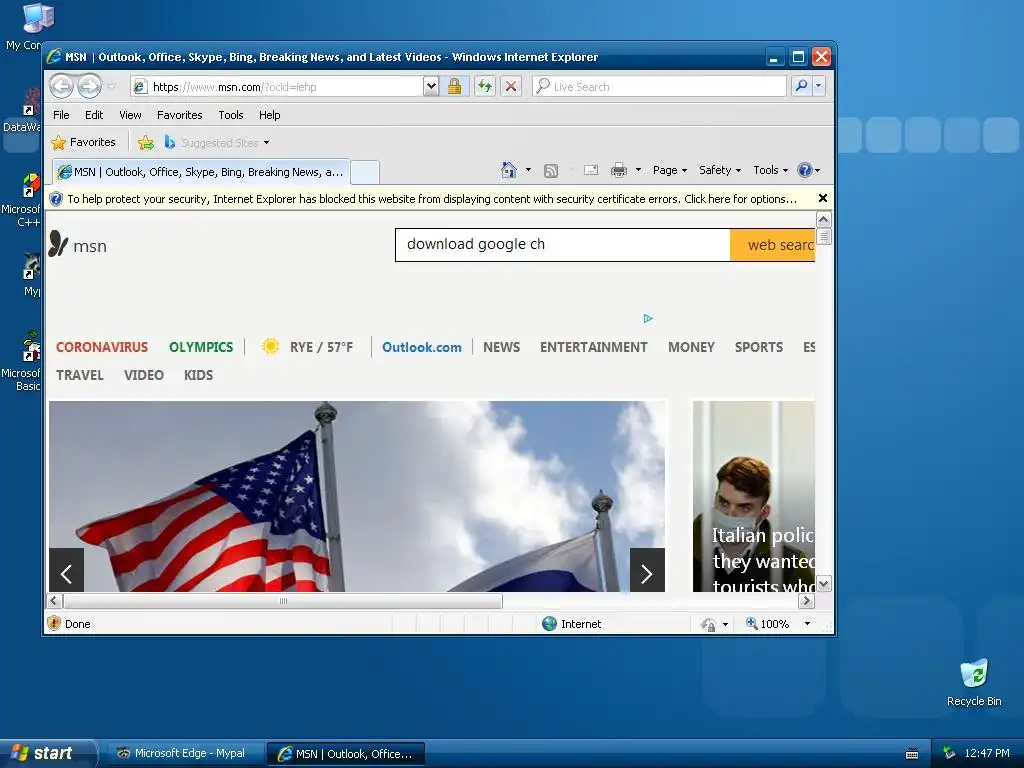
Task: Click the msn butterfly logo
Action: [78, 245]
